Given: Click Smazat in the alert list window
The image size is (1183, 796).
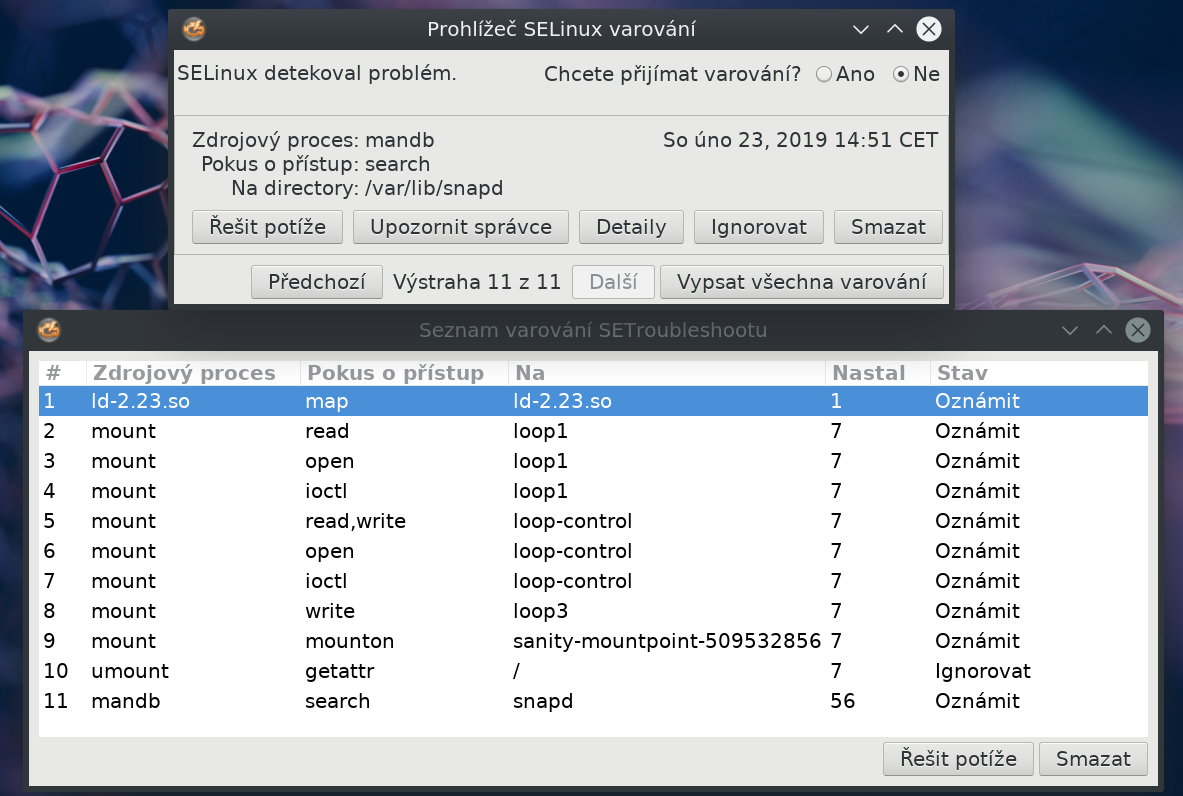Looking at the screenshot, I should (x=1093, y=758).
